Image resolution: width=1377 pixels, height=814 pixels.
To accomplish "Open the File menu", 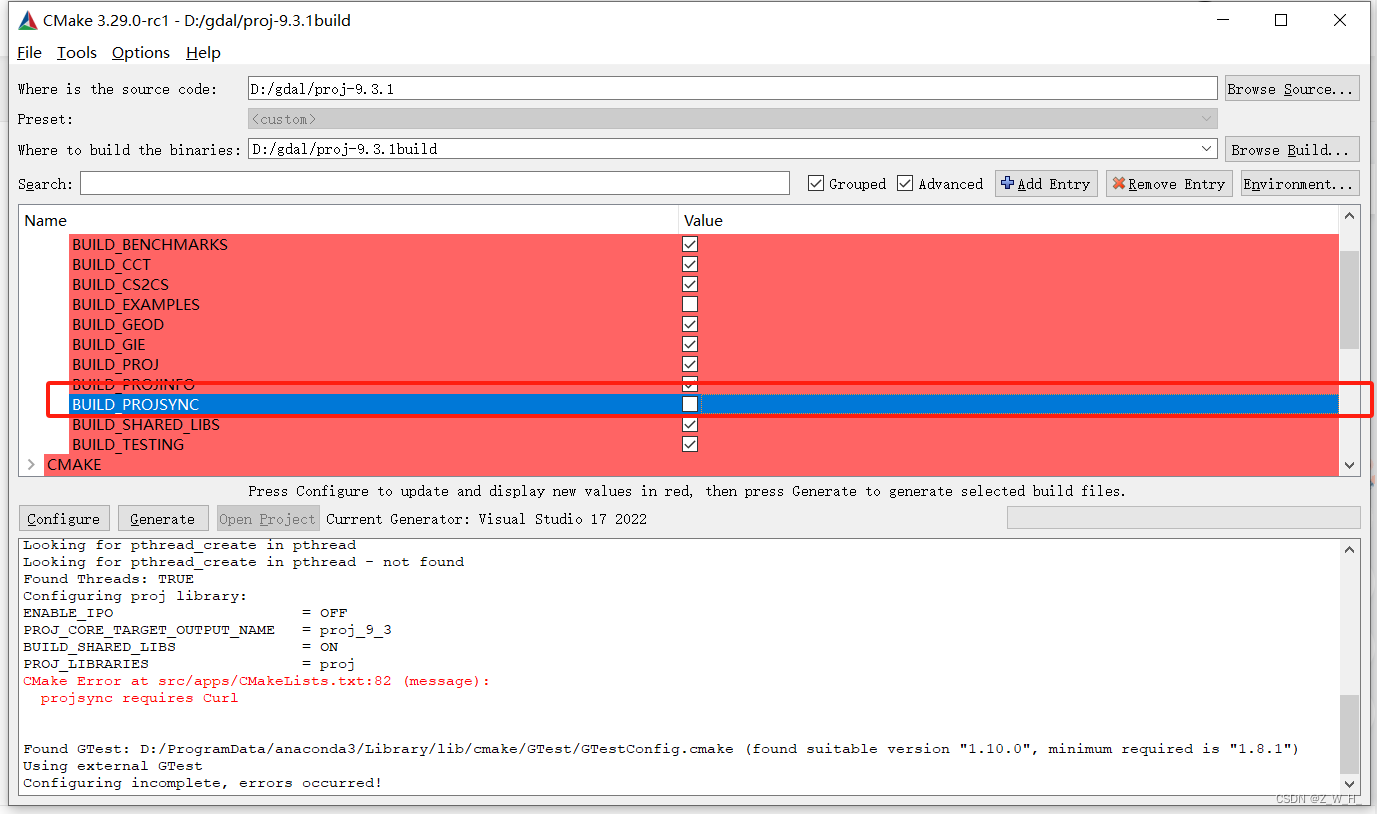I will click(29, 52).
